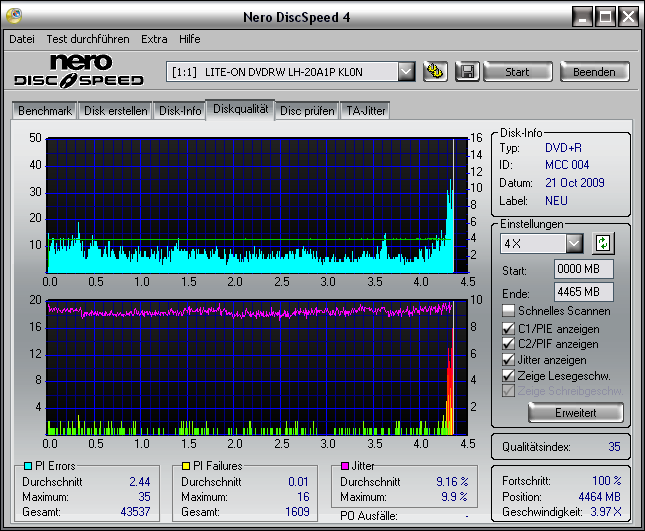Screen dimensions: 645x531
Task: Open the LITE-ON drive selection dropdown
Action: [405, 71]
